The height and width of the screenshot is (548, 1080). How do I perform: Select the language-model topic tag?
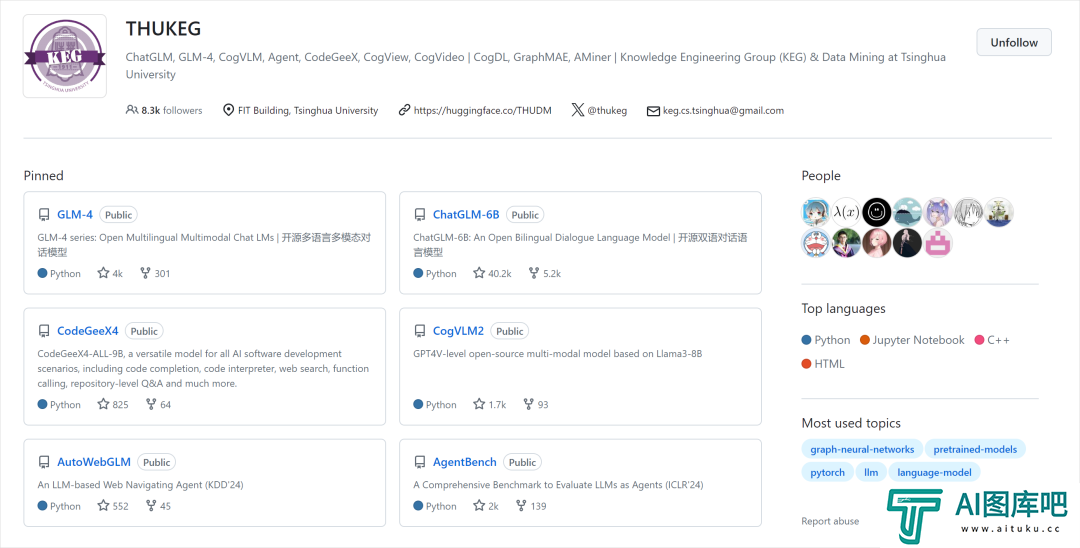pyautogui.click(x=935, y=472)
